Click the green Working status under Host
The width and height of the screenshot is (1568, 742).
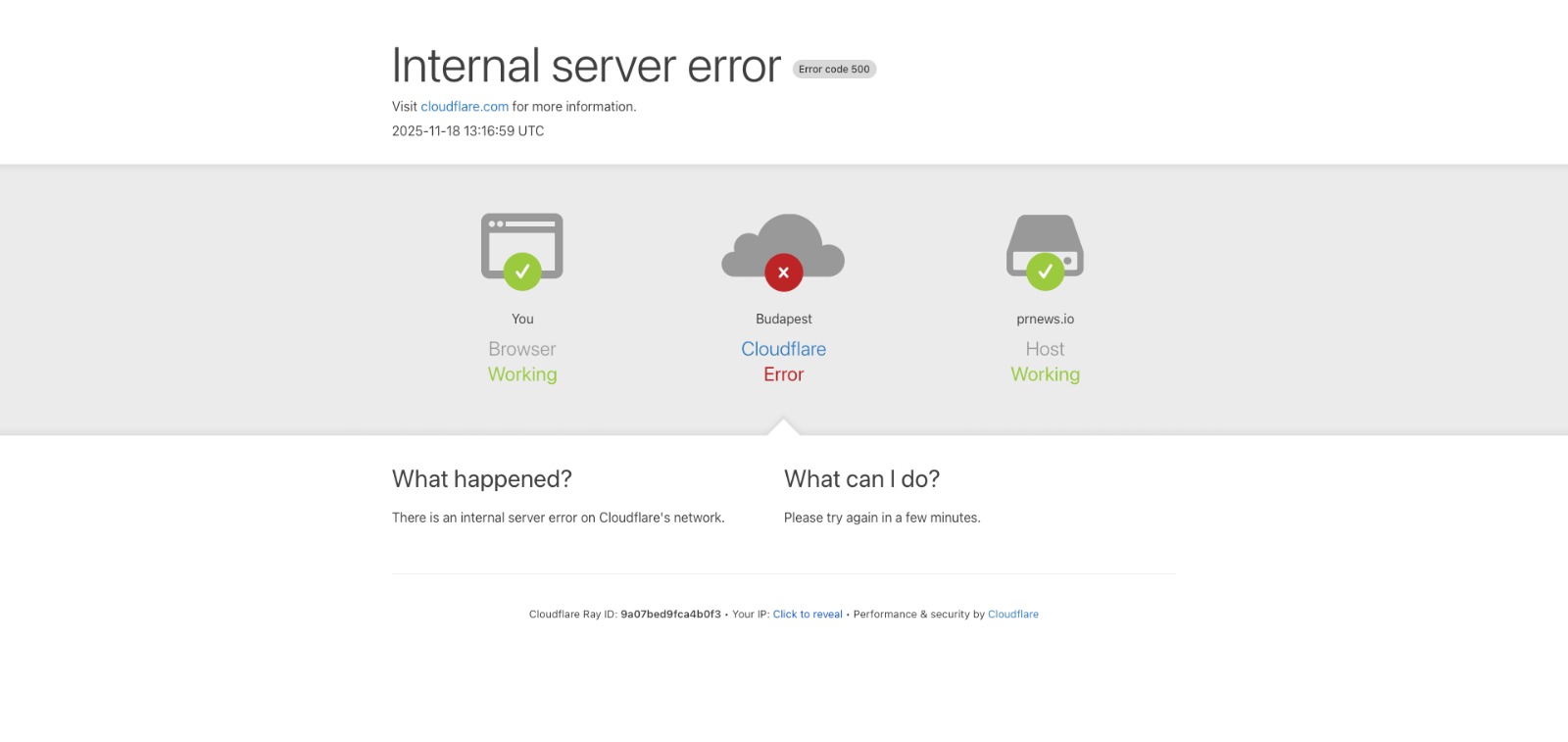[1046, 374]
